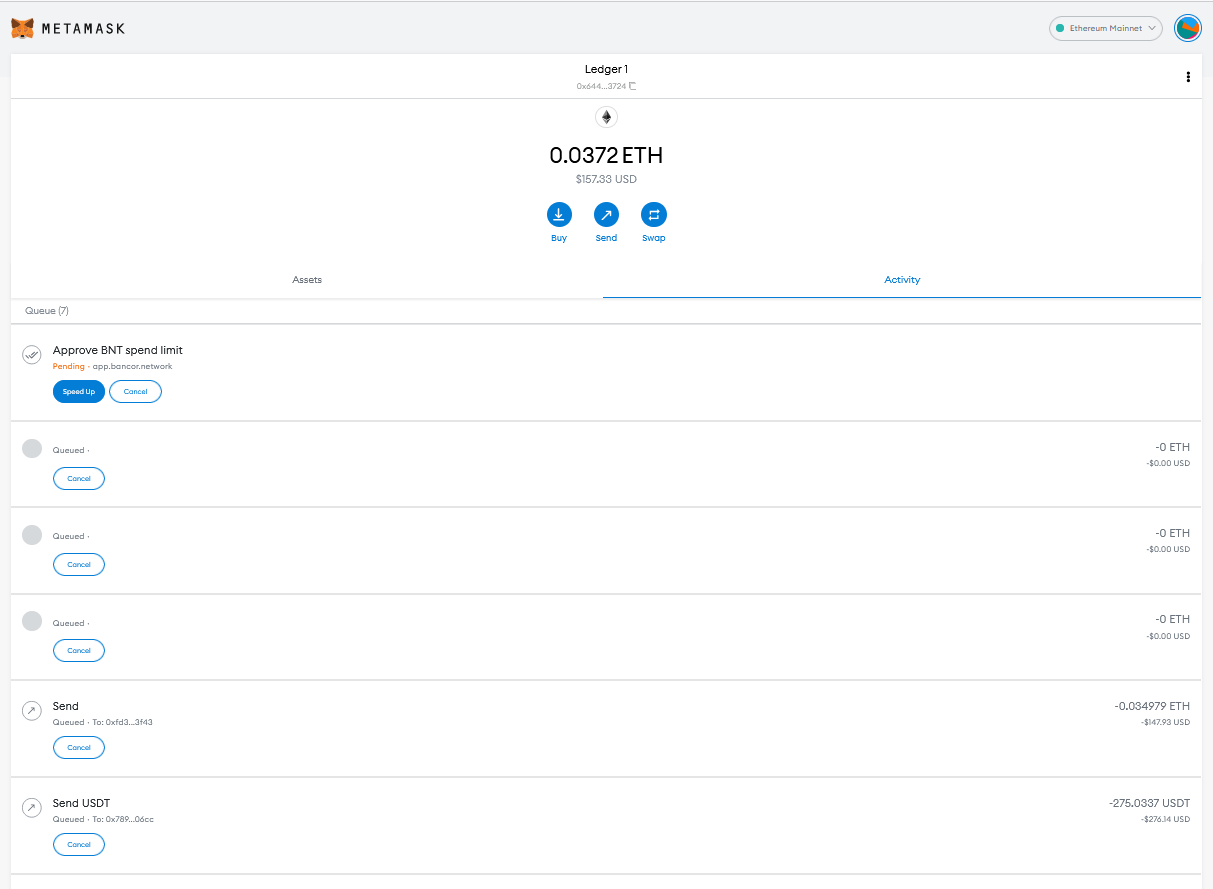Click the double-check icon of Approve BNT
This screenshot has height=889, width=1213.
click(32, 354)
